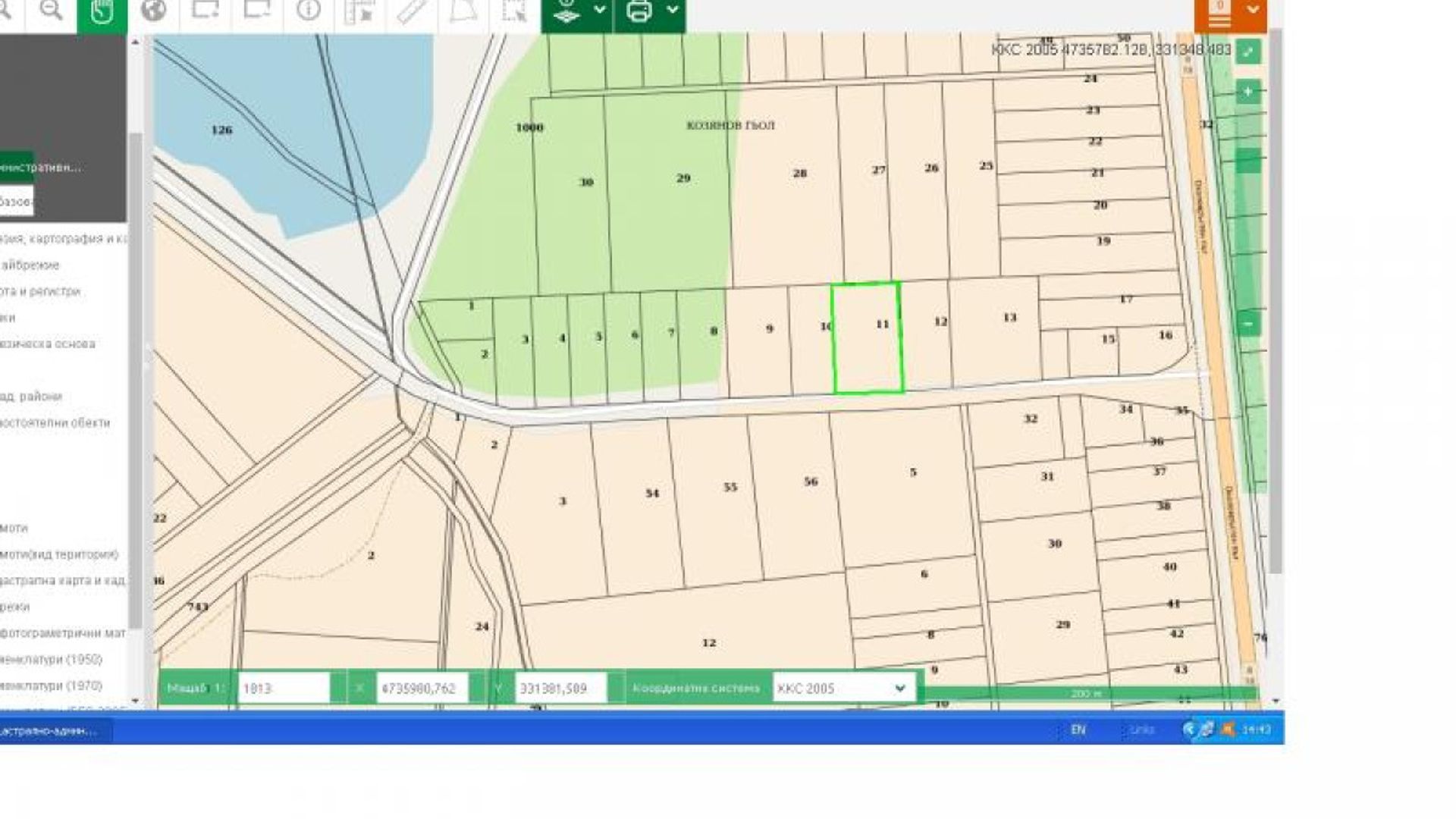This screenshot has height=819, width=1456.
Task: Zoom in with the map plus button
Action: (1247, 93)
